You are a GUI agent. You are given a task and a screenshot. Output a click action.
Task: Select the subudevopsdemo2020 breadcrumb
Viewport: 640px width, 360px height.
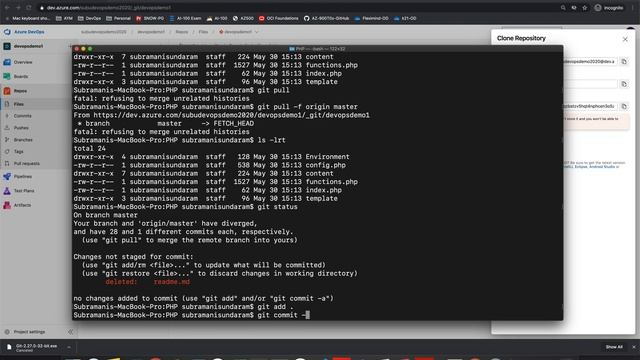click(104, 32)
